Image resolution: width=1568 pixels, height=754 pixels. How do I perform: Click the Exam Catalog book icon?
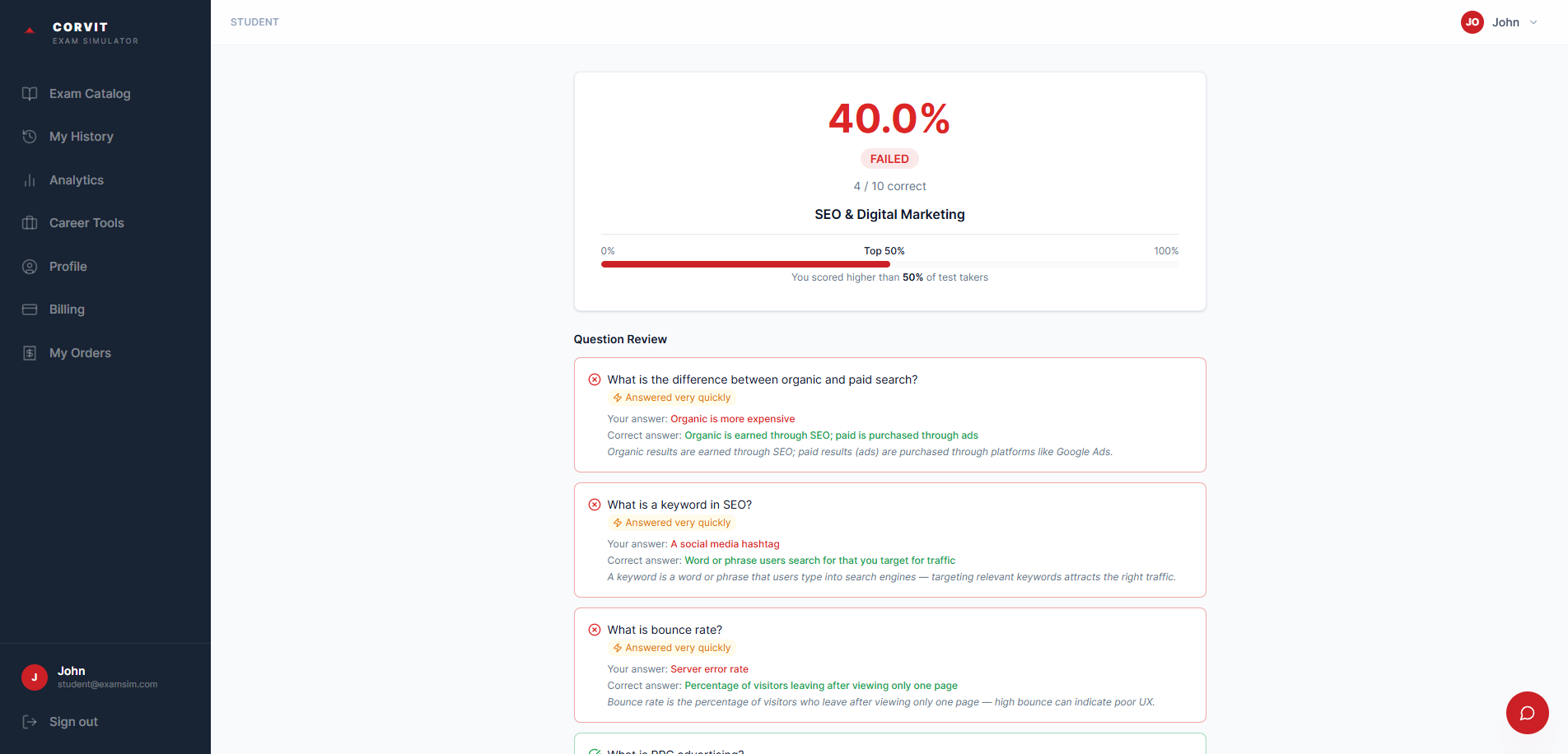30,94
